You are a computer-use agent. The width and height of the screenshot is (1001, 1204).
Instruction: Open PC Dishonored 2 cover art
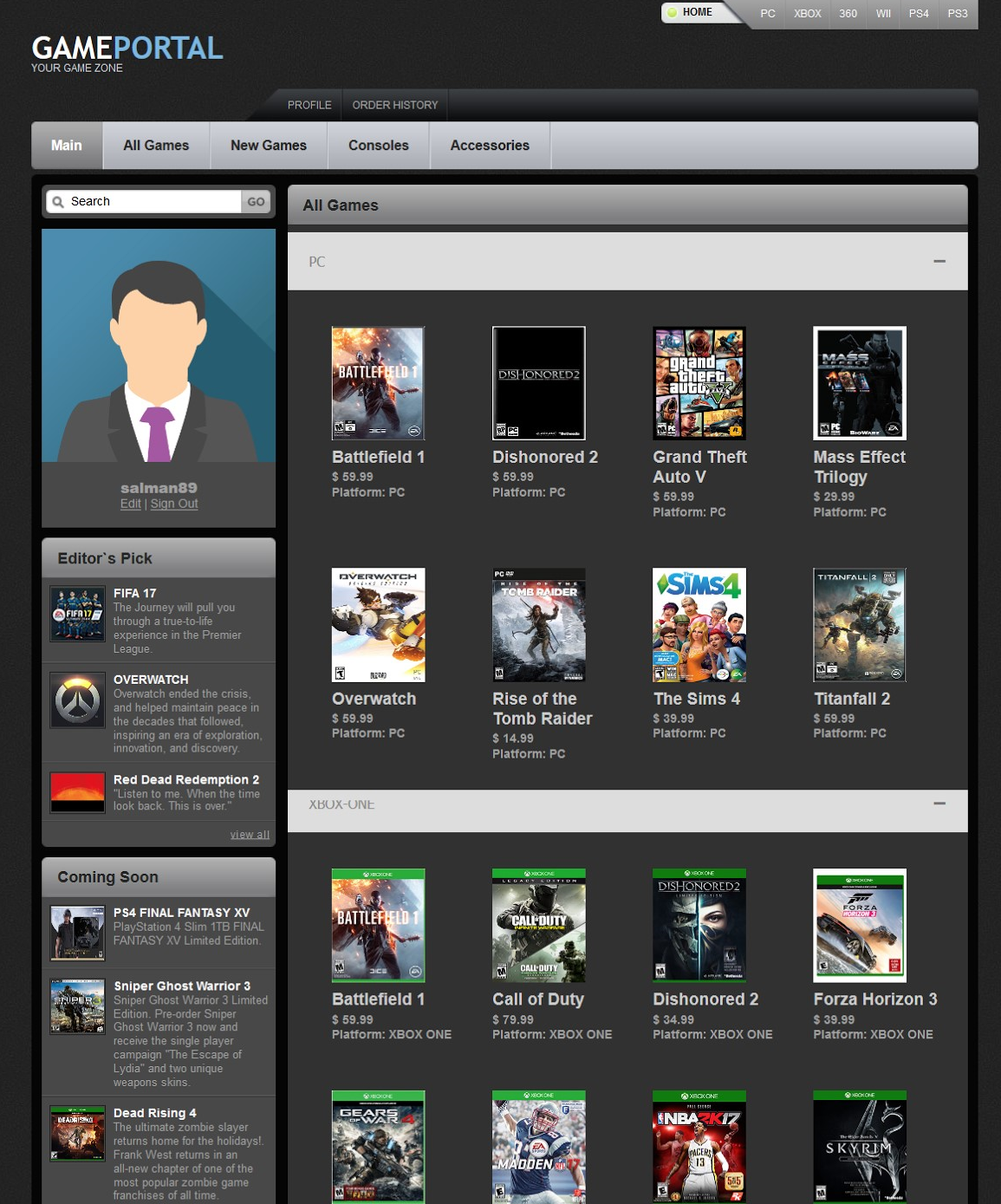(x=538, y=383)
